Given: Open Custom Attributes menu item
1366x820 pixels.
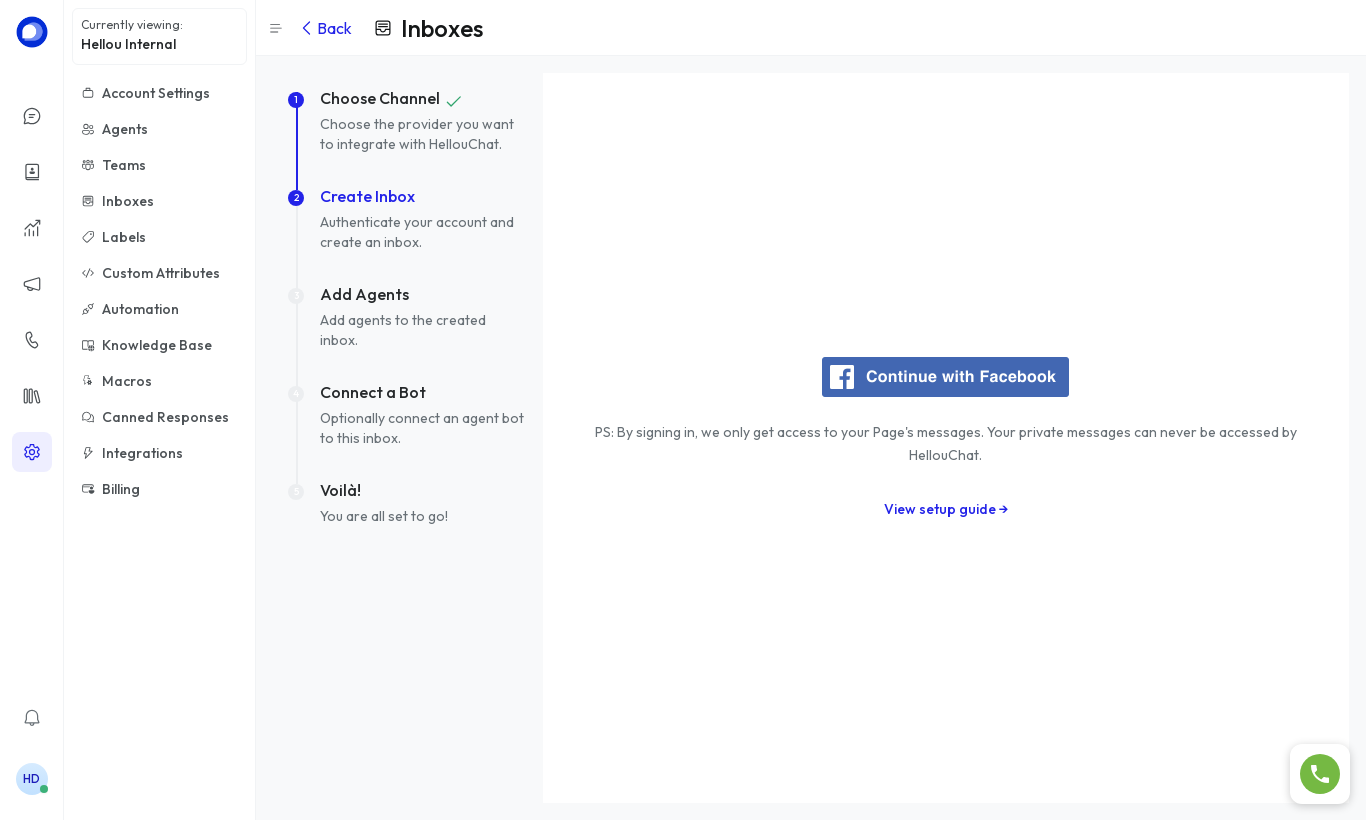Looking at the screenshot, I should click(x=159, y=274).
